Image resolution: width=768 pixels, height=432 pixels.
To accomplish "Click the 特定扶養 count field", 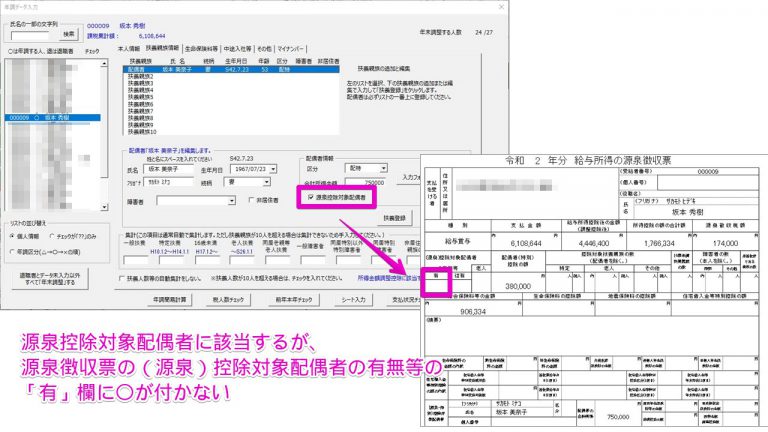I will [172, 260].
